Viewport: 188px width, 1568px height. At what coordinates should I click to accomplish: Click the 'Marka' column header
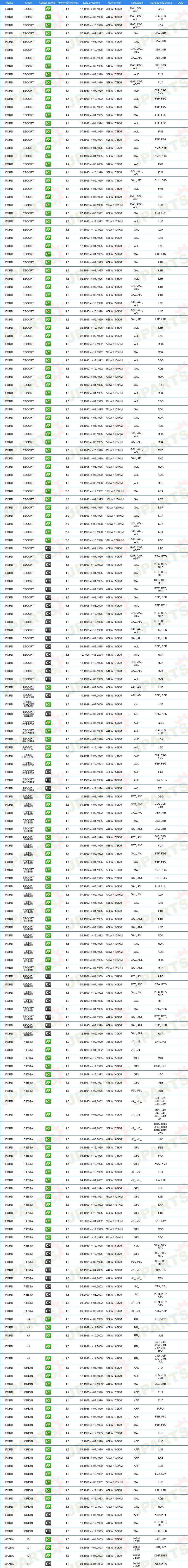[9, 2]
